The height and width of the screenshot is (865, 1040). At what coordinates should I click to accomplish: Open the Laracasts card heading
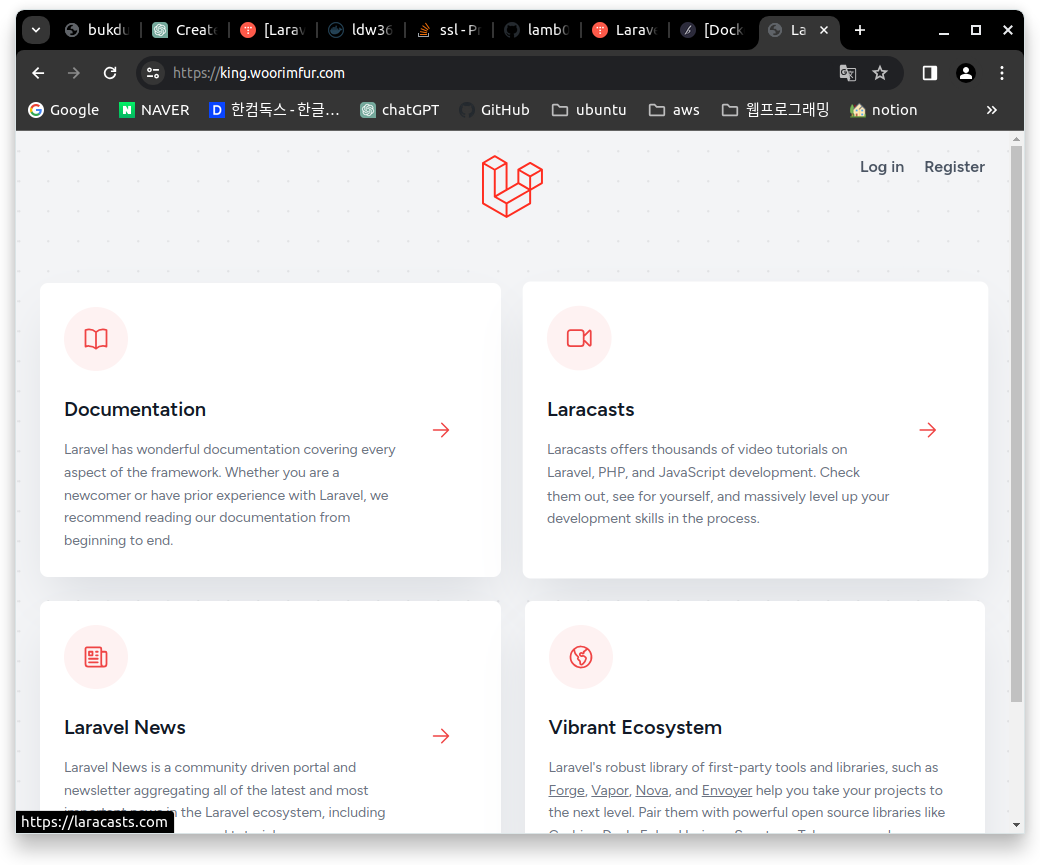pyautogui.click(x=591, y=409)
